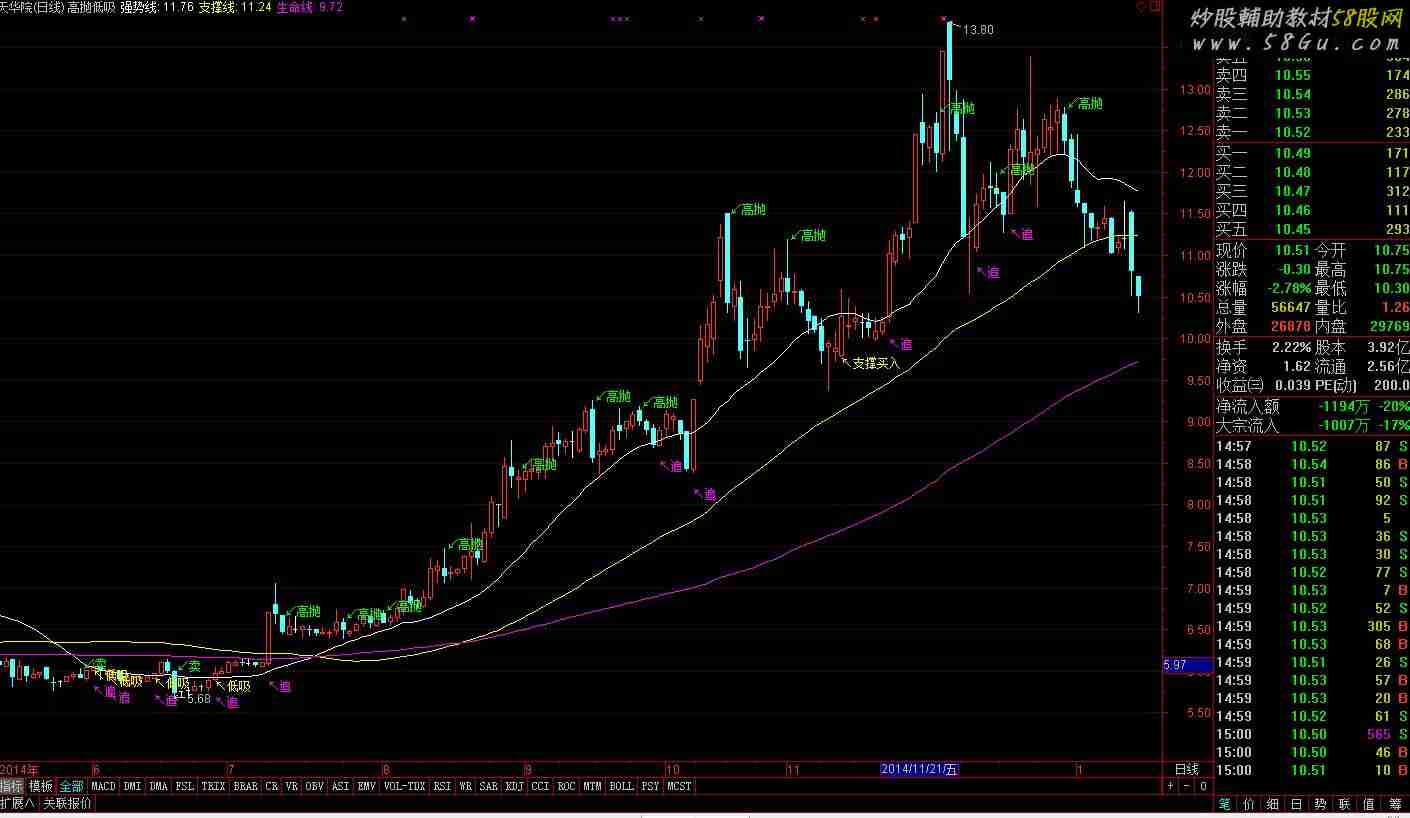1410x818 pixels.
Task: Switch to the 笔 tab in the quote panel
Action: pos(1225,803)
